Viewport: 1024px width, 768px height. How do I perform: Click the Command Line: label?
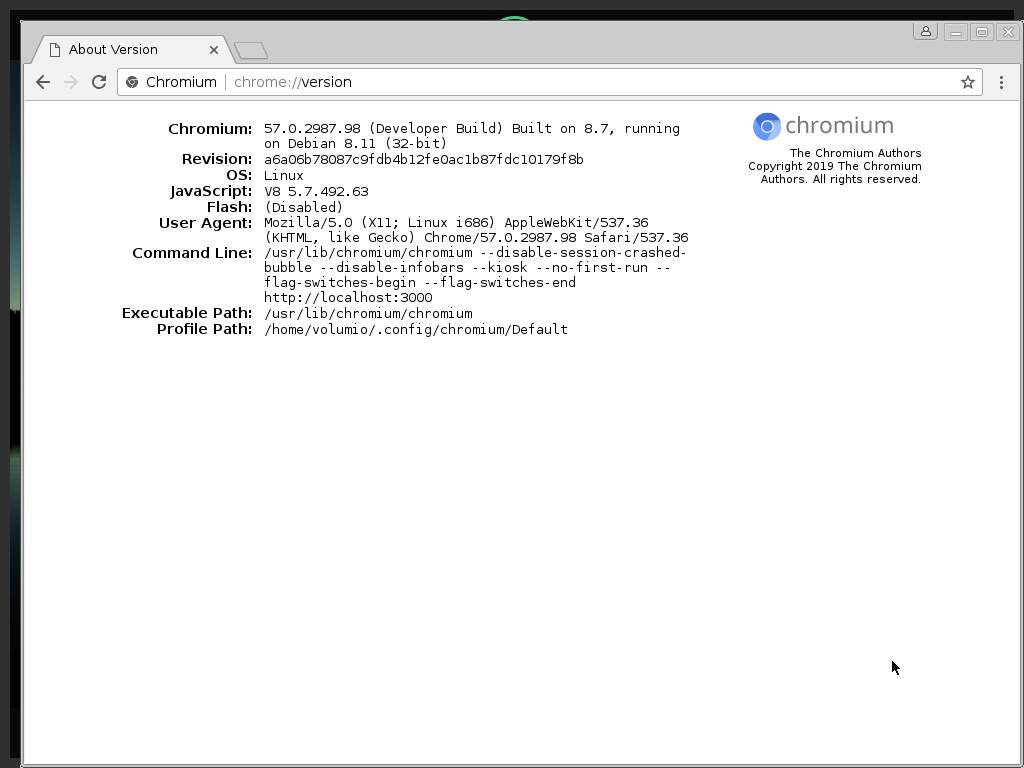(x=192, y=253)
